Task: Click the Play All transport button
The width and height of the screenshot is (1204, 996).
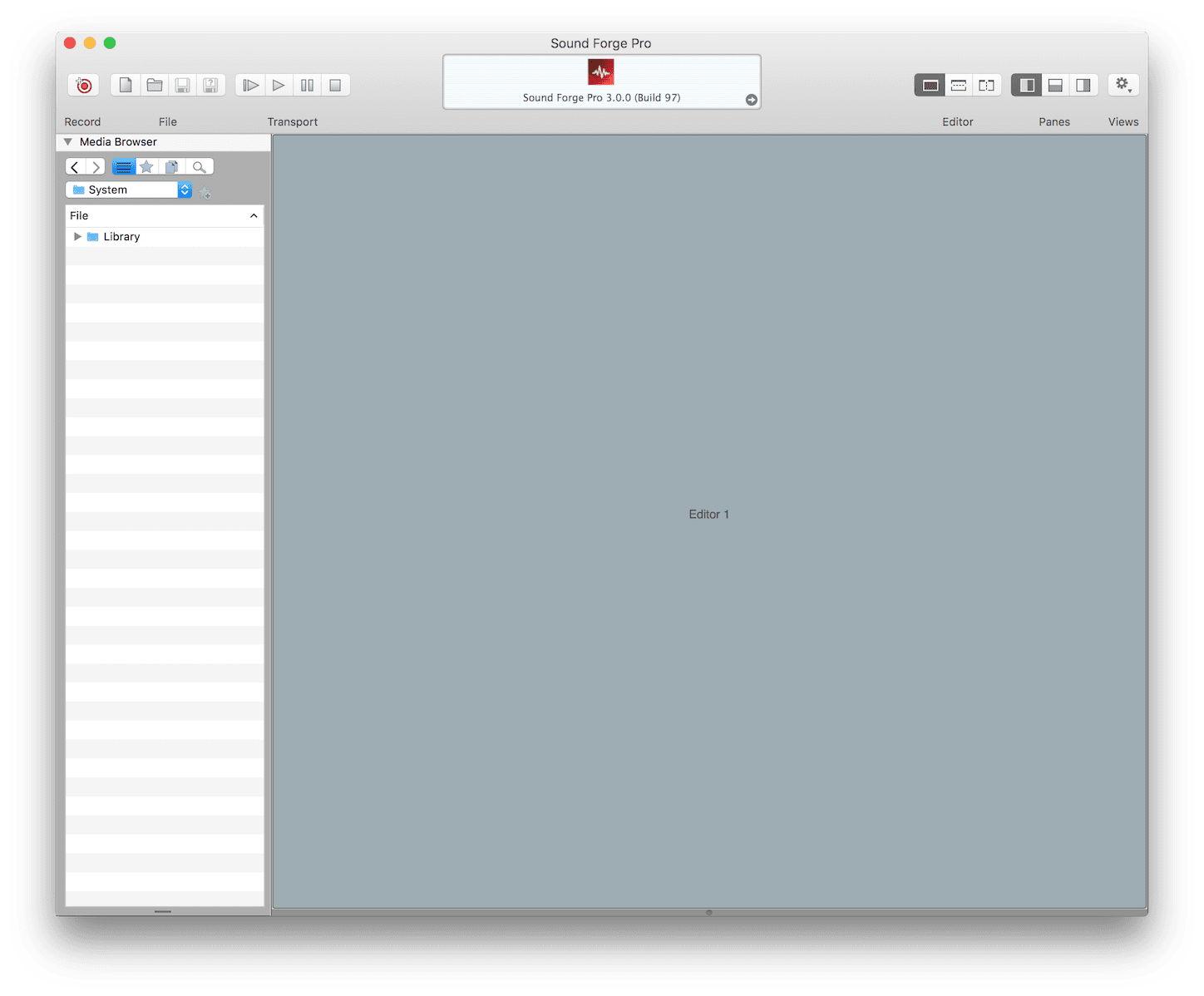Action: [x=250, y=85]
